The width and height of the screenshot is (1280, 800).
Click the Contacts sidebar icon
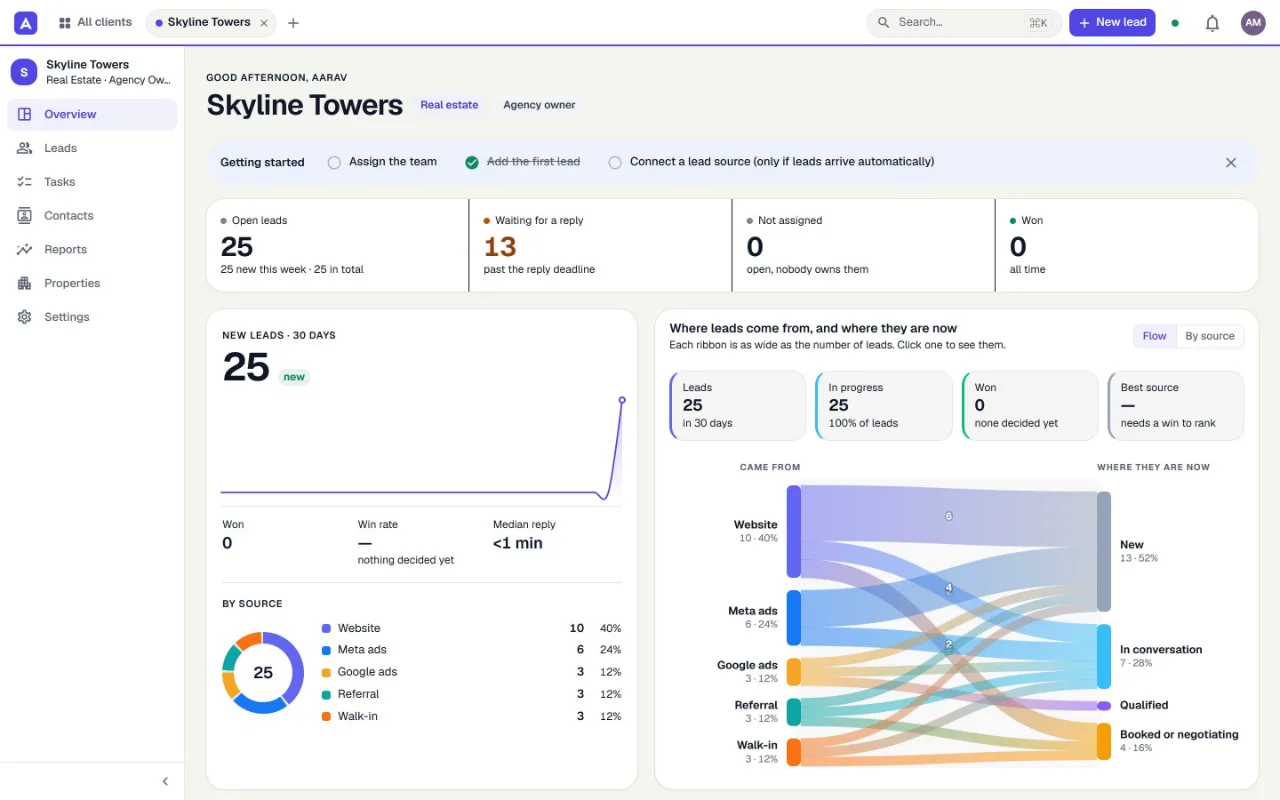tap(25, 216)
